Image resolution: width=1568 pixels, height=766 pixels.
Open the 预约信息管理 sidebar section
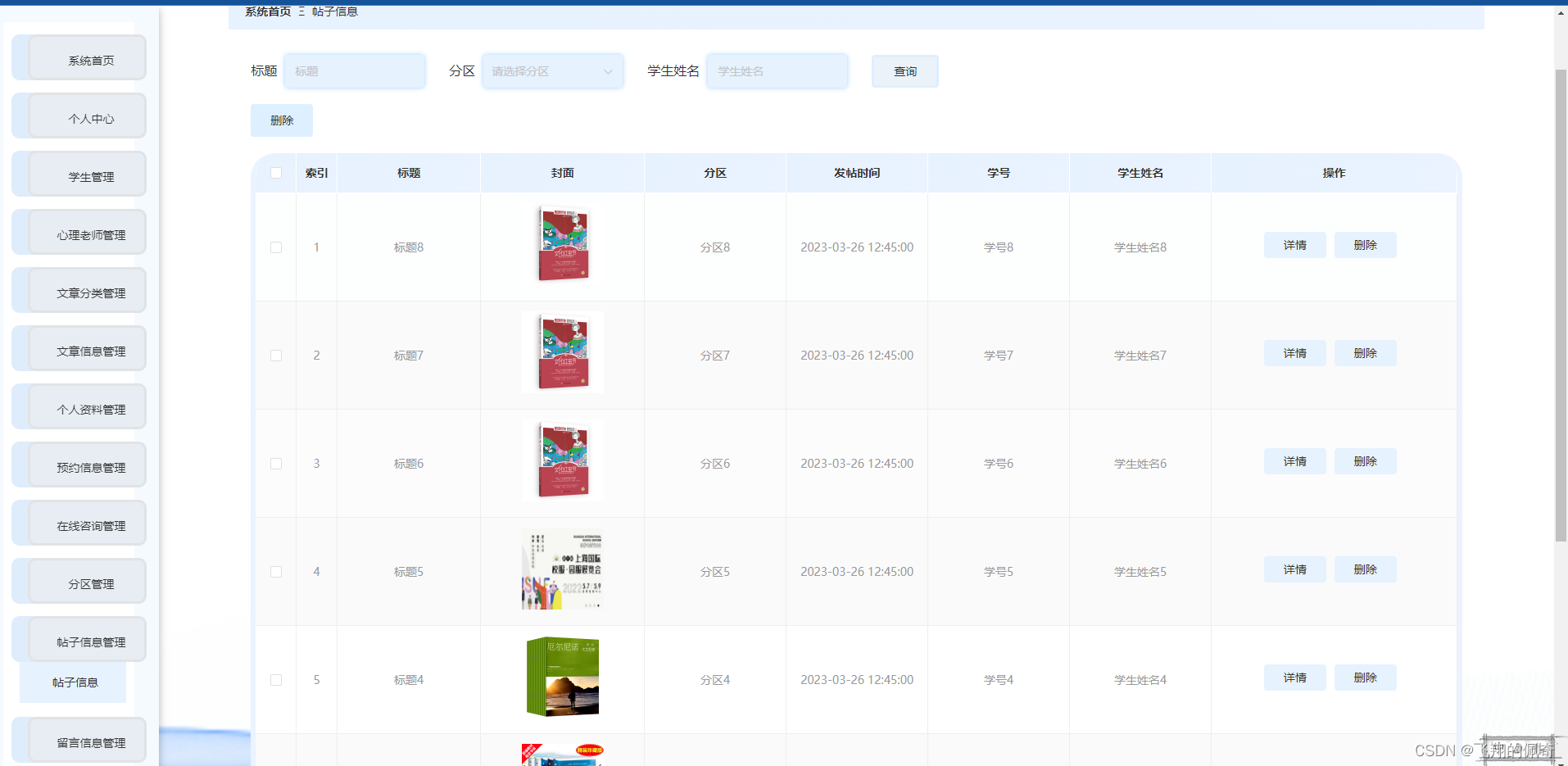[78, 465]
